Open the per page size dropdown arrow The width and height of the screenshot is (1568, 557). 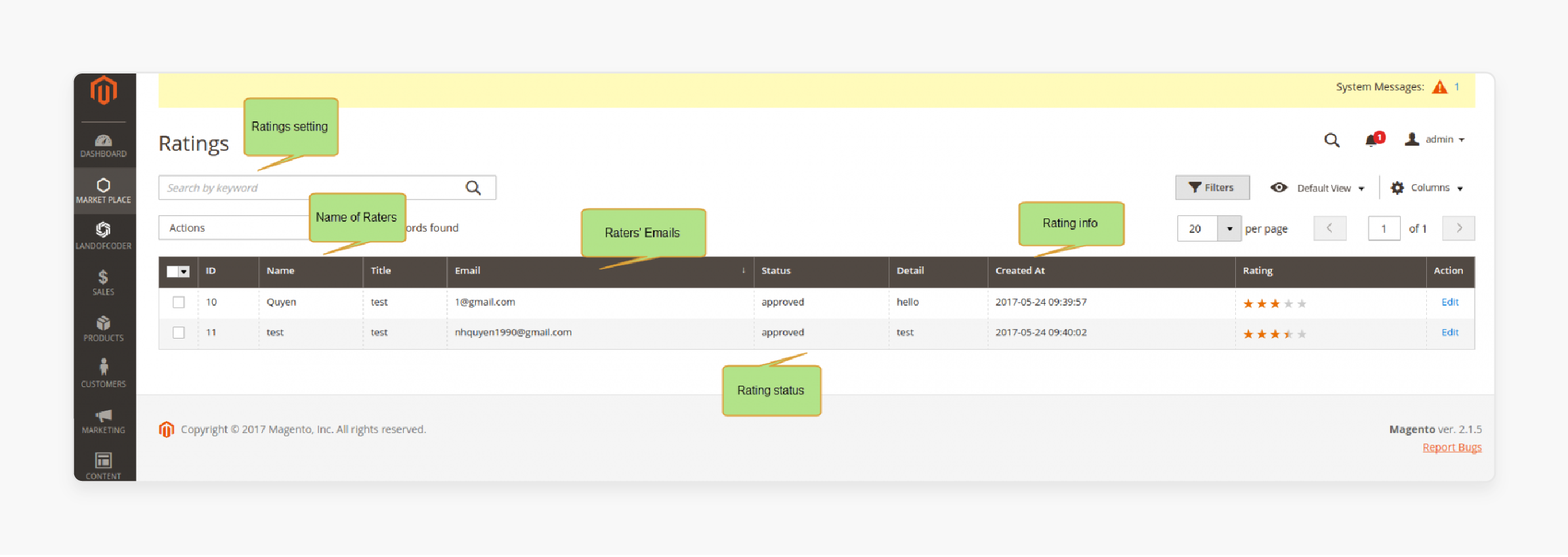[1229, 229]
